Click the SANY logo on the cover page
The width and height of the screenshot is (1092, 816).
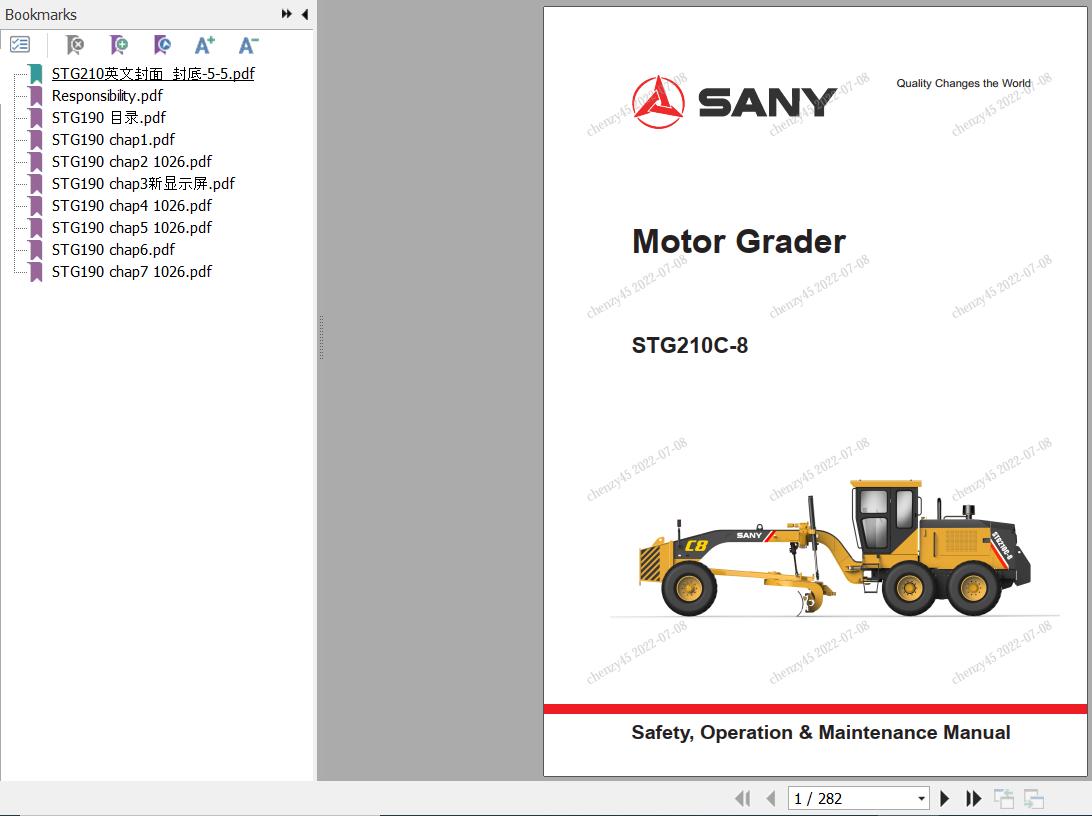click(x=734, y=102)
